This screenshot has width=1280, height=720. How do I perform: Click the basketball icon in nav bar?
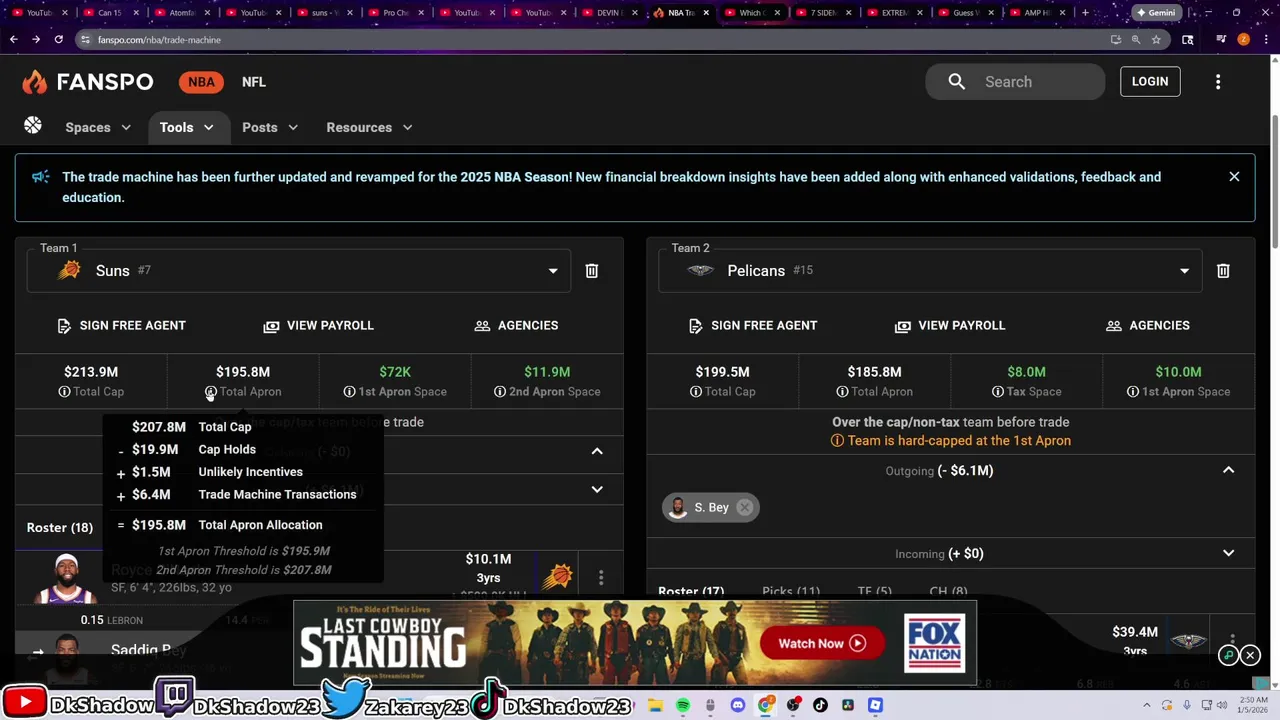coord(33,125)
